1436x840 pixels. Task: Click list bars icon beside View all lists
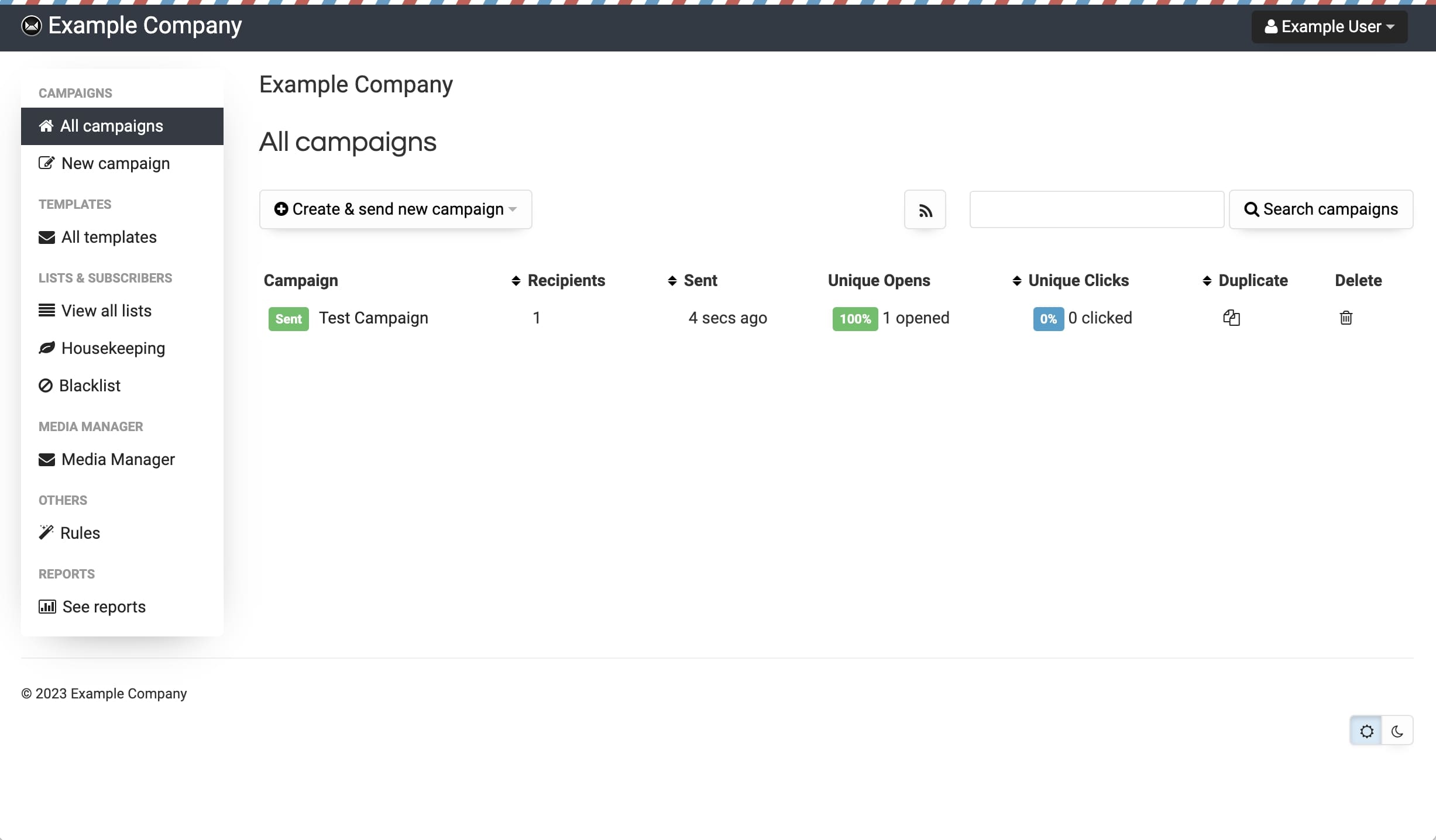47,311
